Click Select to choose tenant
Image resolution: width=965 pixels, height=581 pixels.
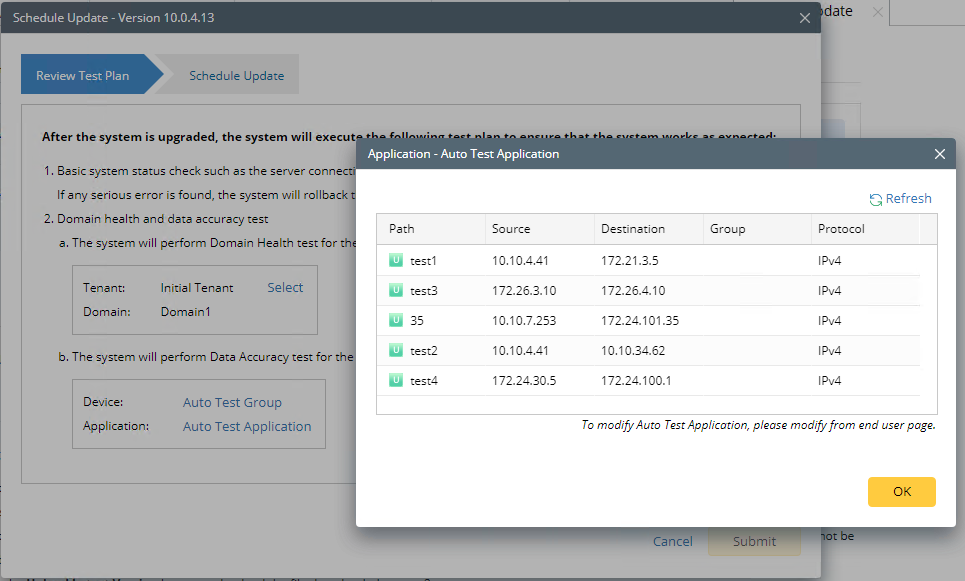click(285, 287)
